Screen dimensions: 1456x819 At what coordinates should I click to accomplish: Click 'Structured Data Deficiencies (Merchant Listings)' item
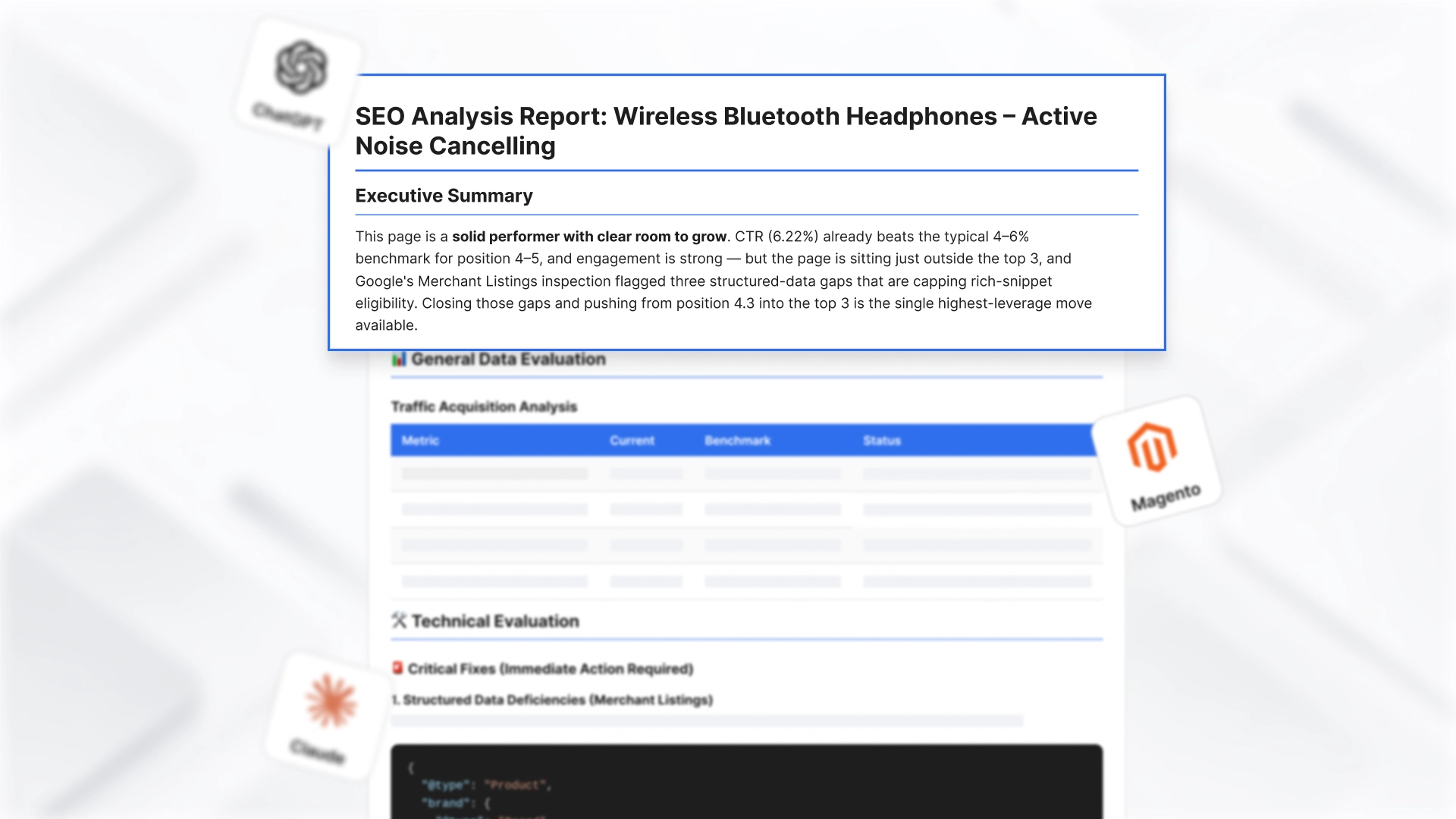552,700
